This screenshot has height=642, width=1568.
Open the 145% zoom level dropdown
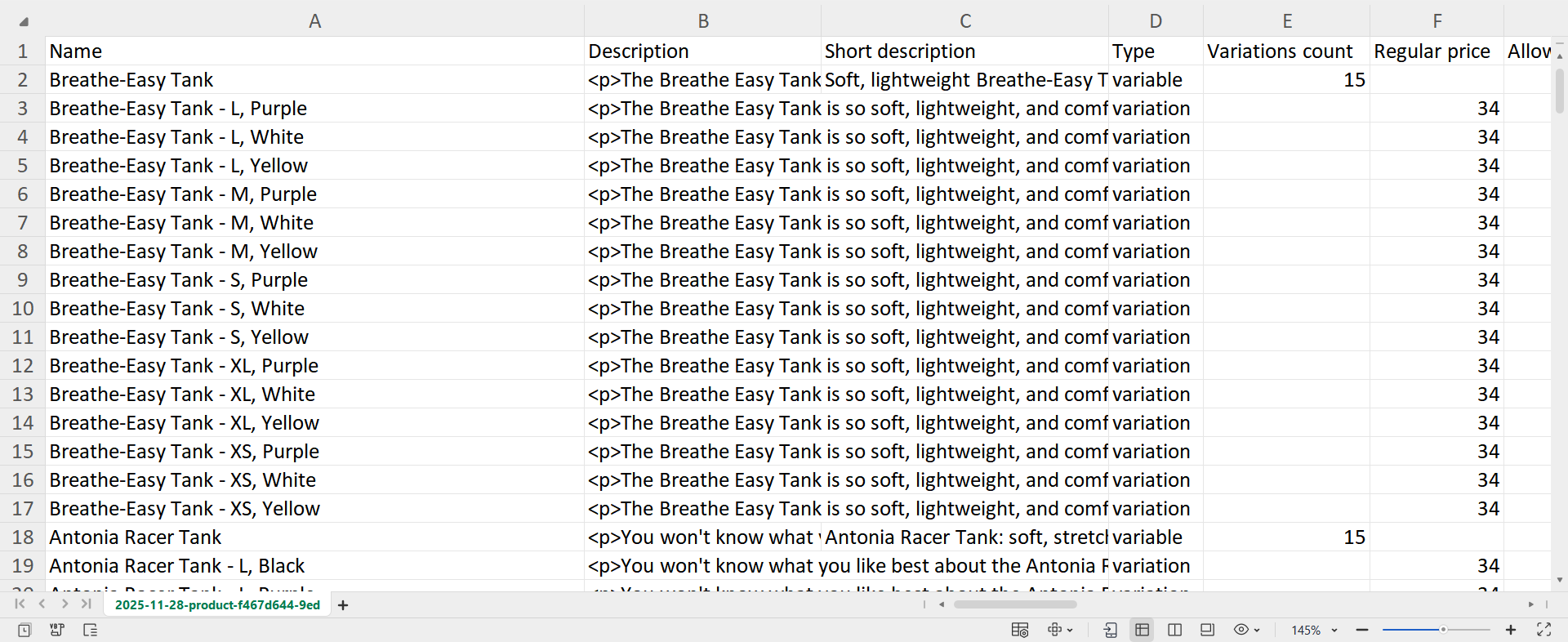coord(1334,631)
